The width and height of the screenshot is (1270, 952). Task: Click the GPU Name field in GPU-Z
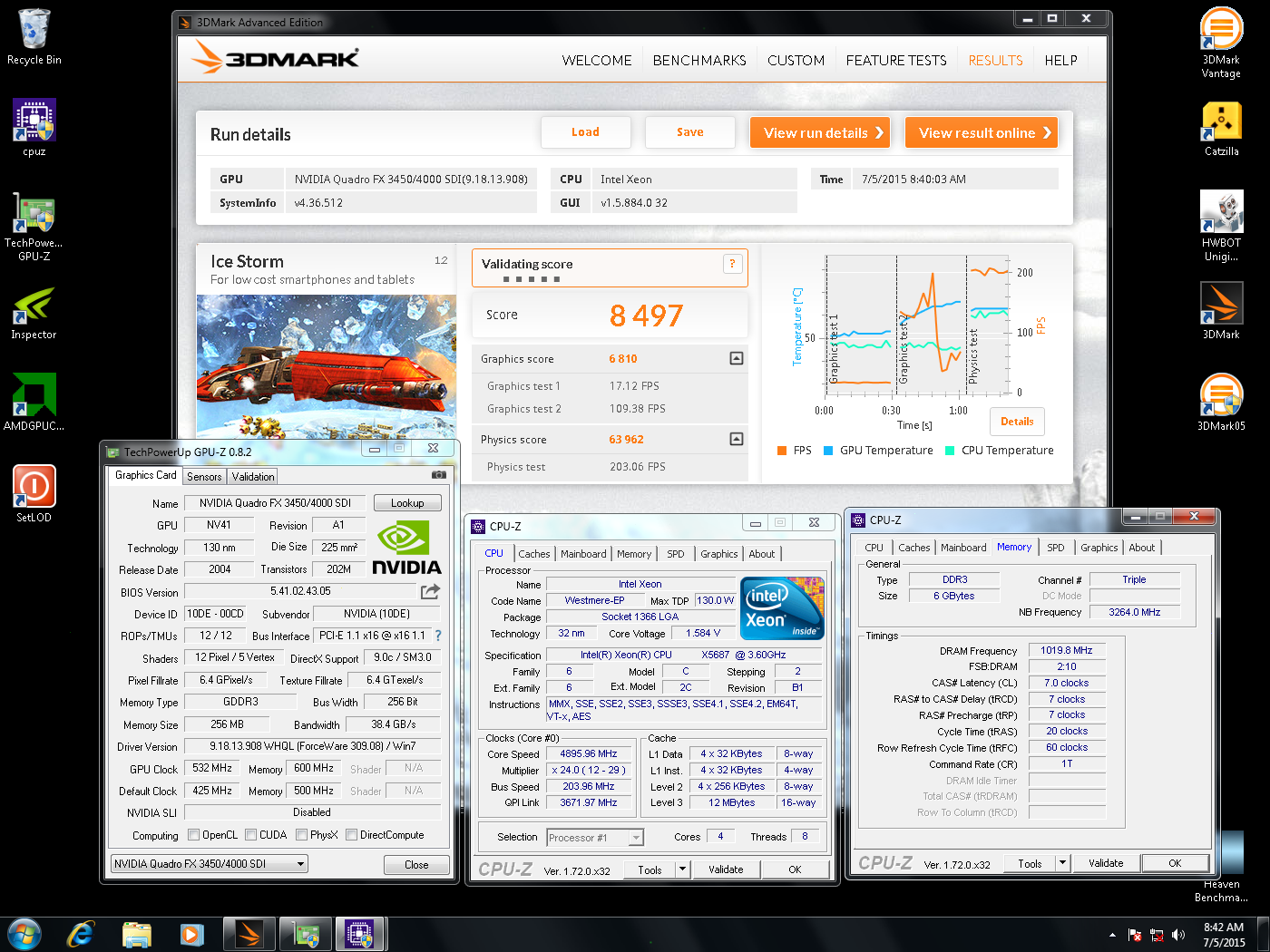[x=275, y=503]
